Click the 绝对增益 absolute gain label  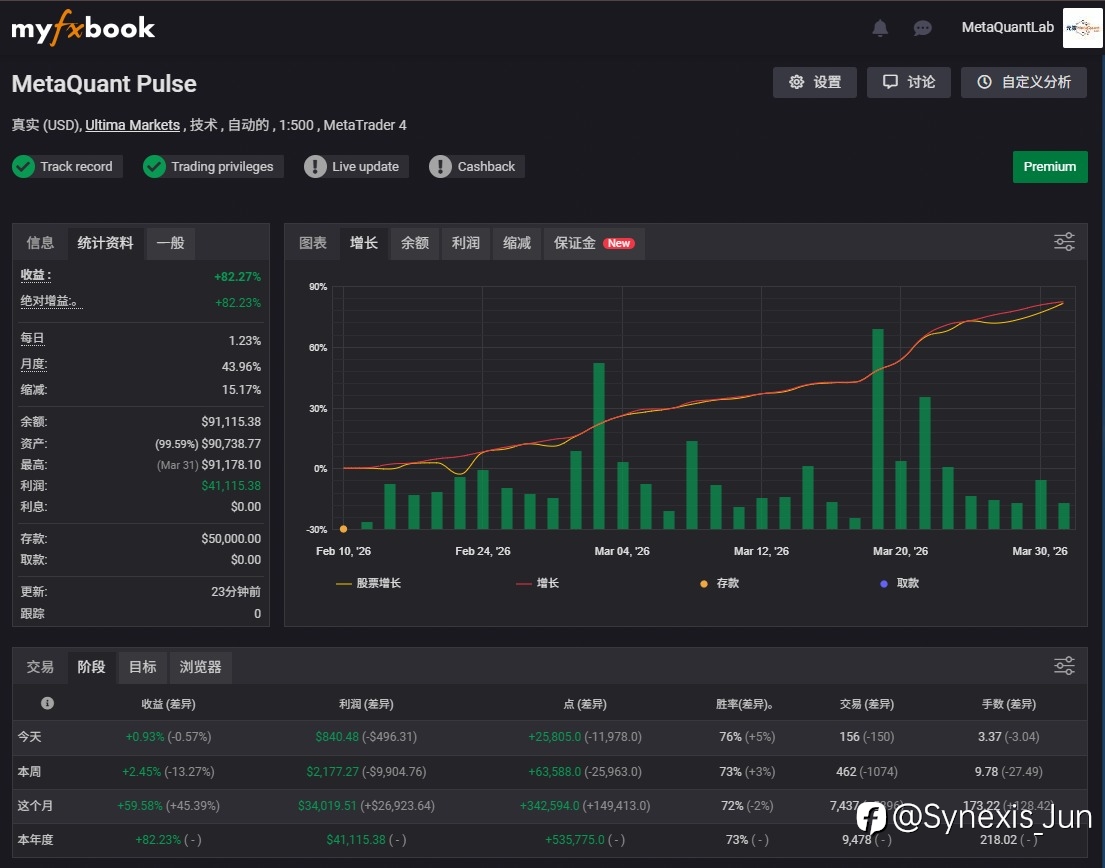click(51, 302)
